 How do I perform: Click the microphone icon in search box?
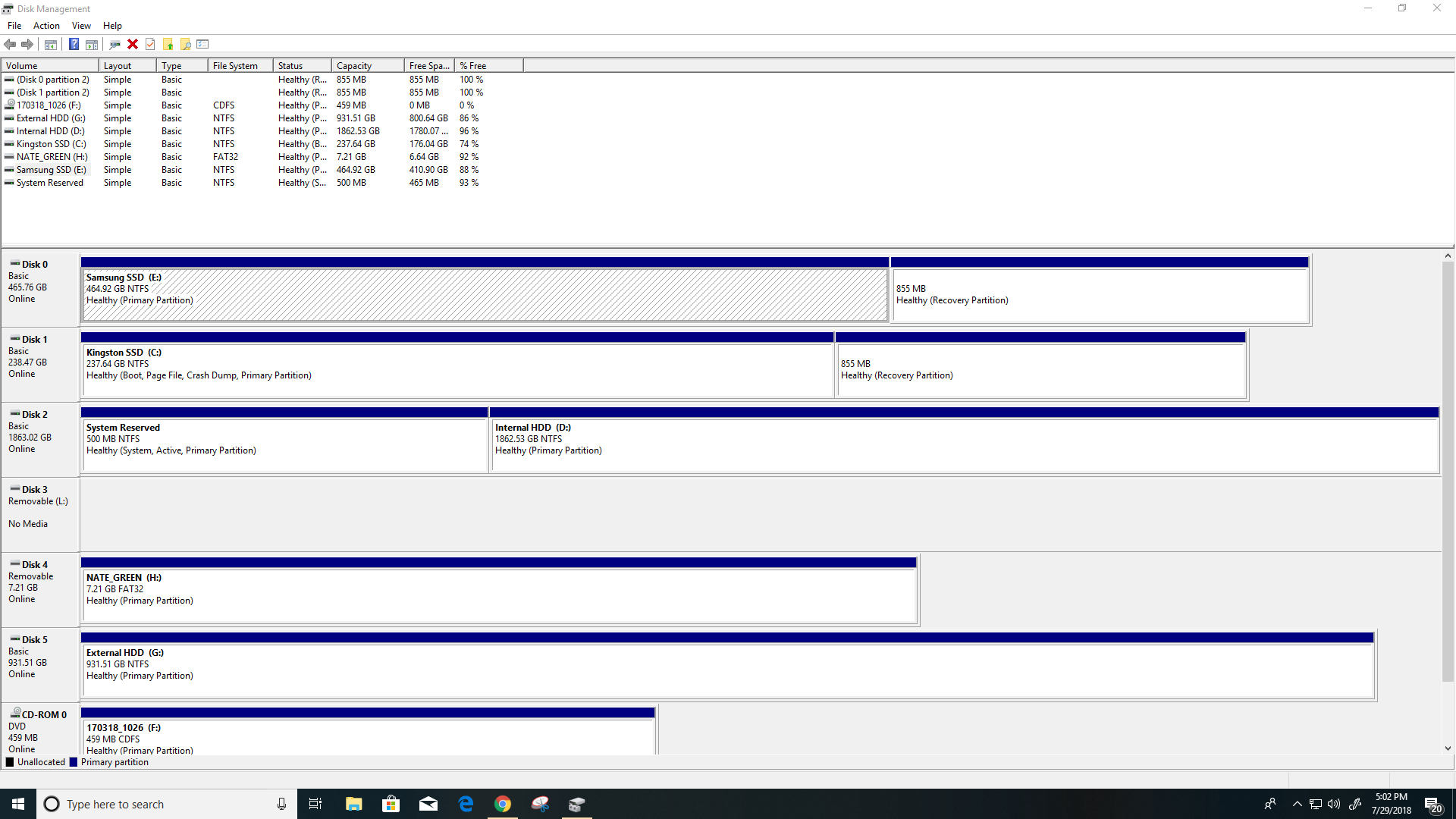click(281, 804)
